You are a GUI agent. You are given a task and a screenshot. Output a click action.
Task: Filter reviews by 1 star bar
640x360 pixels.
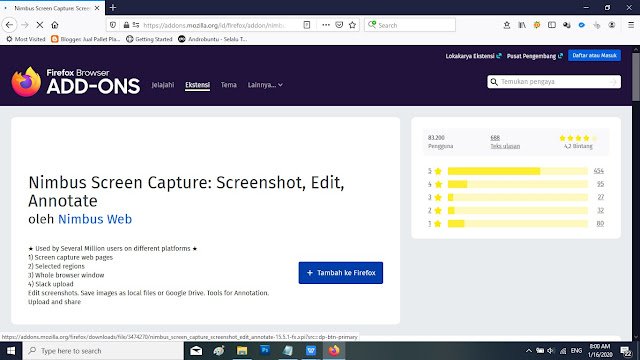[x=518, y=224]
